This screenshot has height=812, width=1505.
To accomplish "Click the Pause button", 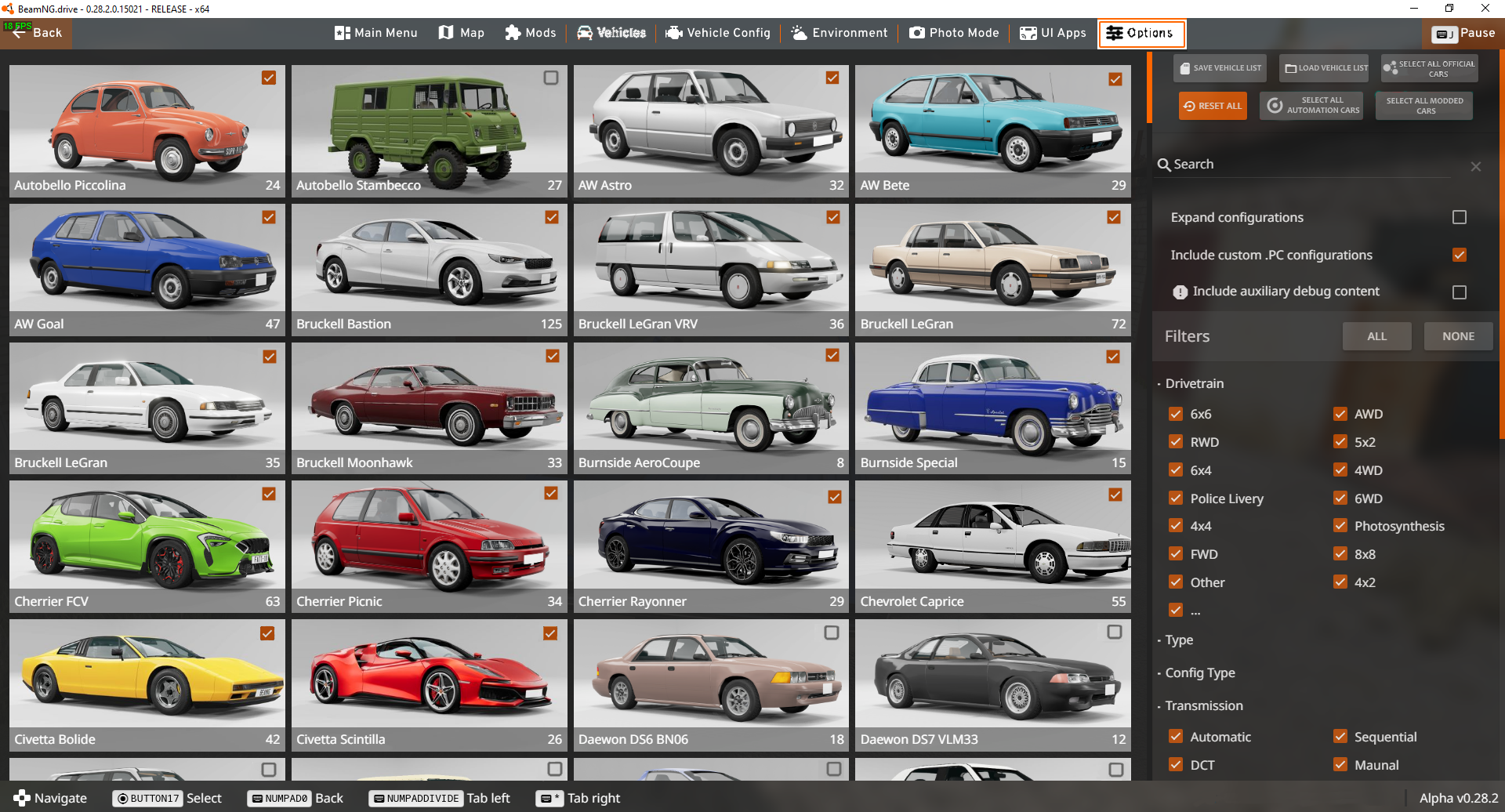I will [1463, 34].
